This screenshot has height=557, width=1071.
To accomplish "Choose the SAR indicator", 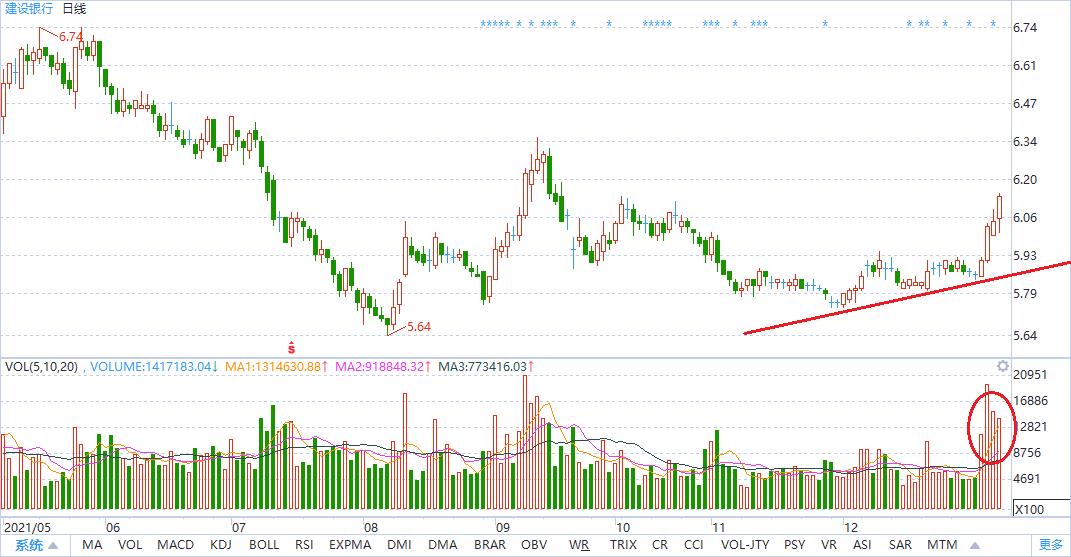I will pyautogui.click(x=900, y=545).
